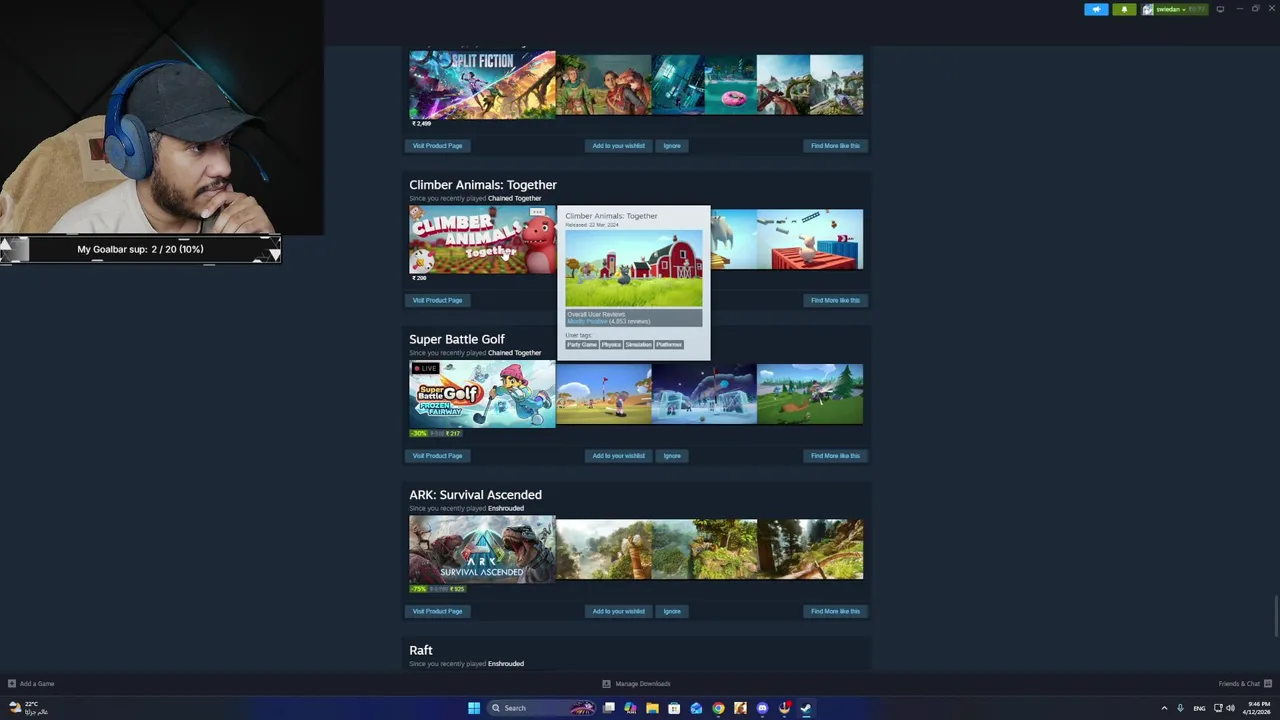Open Discord from the taskbar

click(x=762, y=708)
